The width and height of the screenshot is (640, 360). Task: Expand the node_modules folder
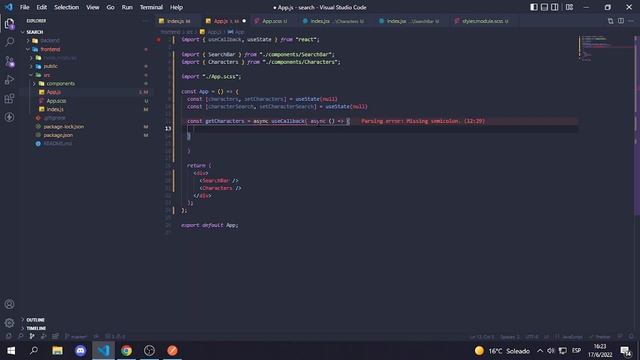pos(60,58)
